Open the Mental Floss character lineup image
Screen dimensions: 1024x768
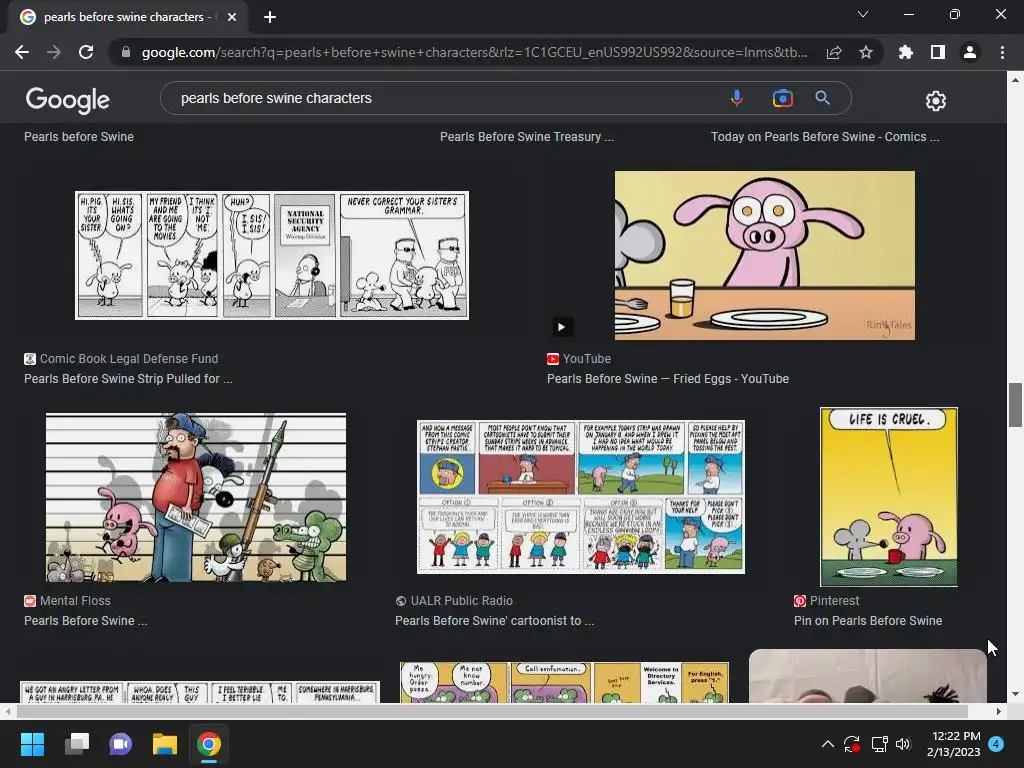(196, 497)
